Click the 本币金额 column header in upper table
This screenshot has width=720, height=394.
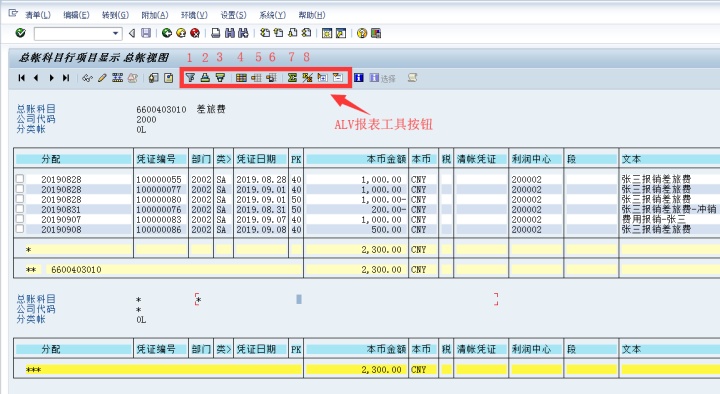tap(356, 159)
